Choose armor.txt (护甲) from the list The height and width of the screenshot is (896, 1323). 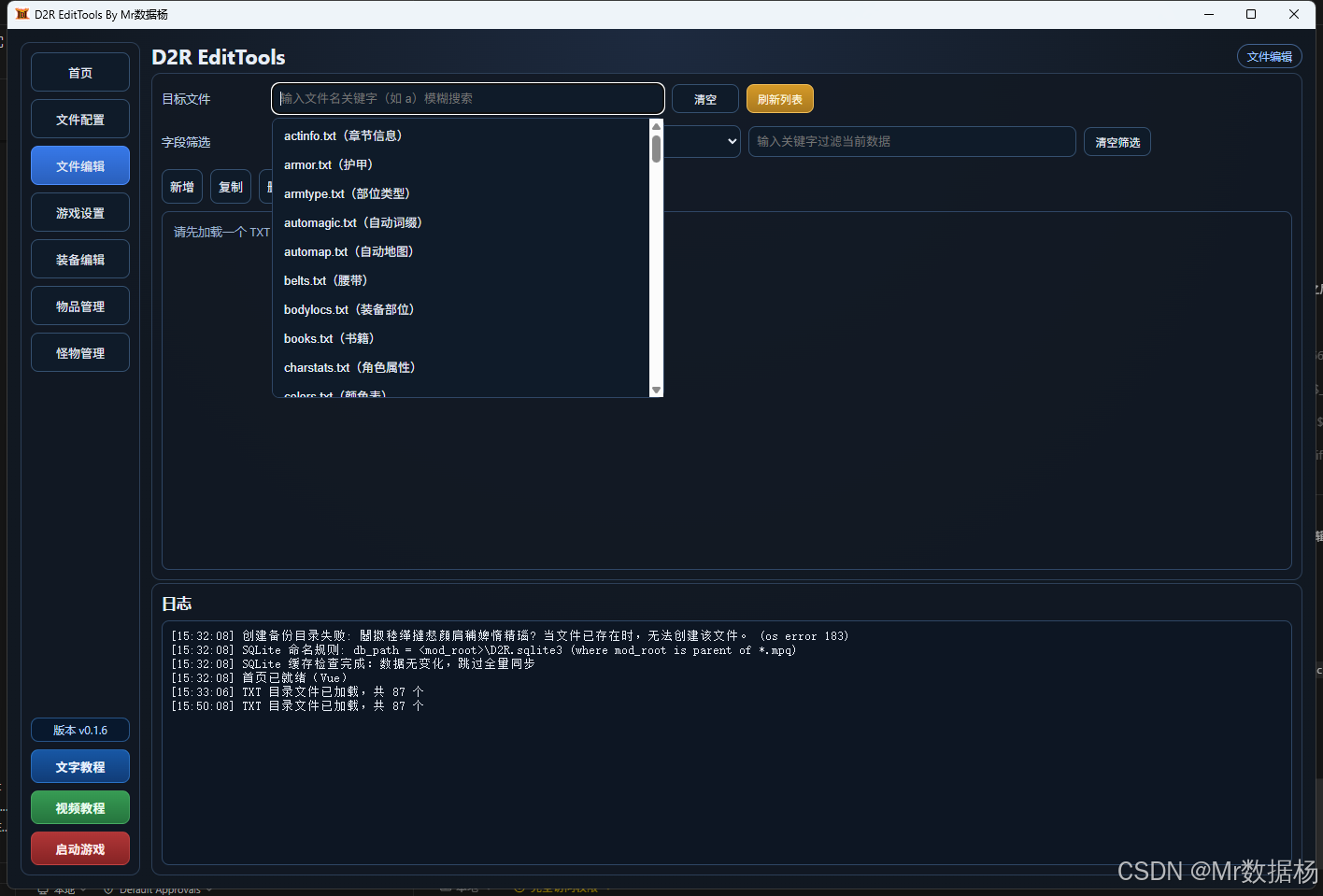pyautogui.click(x=462, y=164)
